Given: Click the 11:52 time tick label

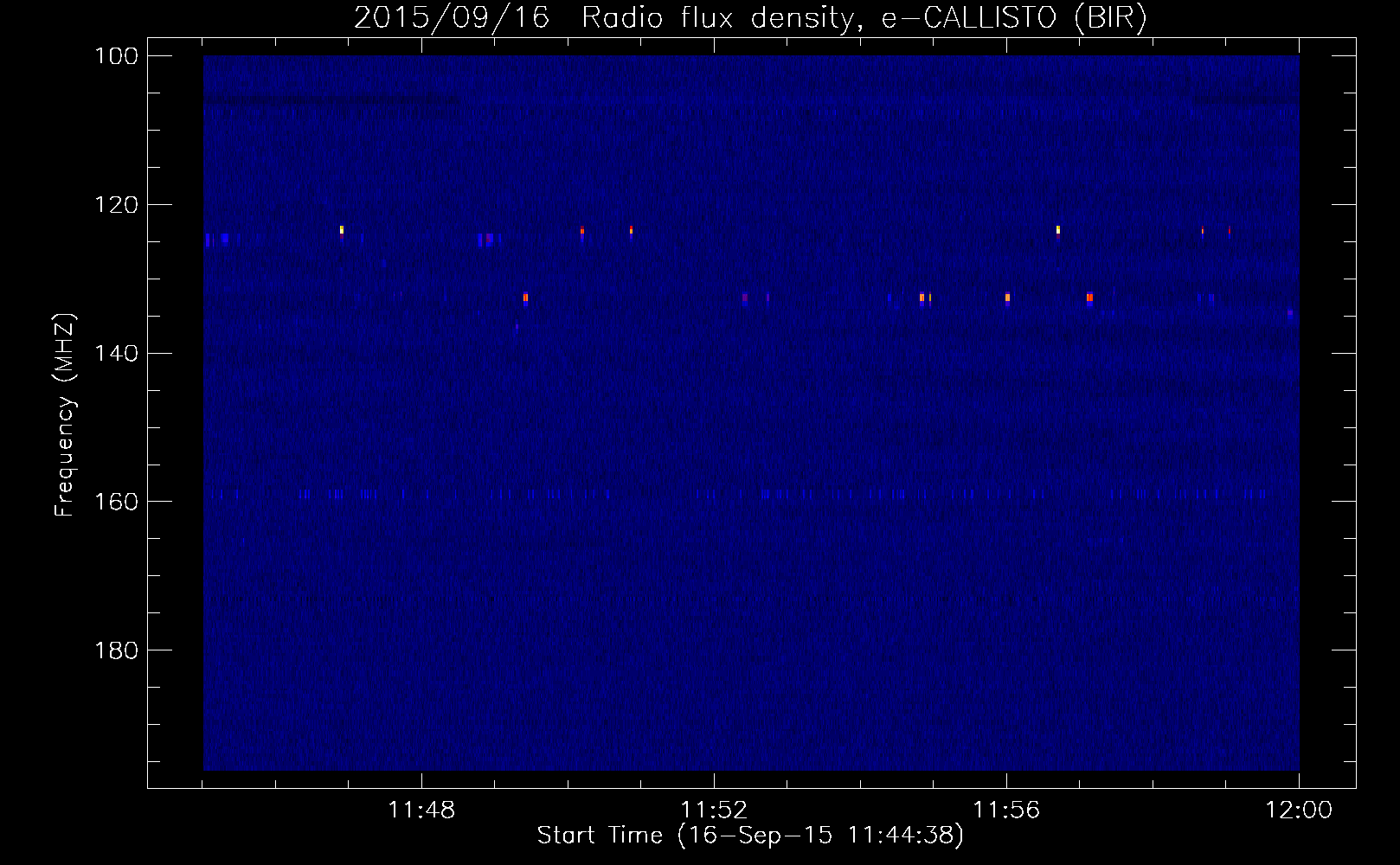Looking at the screenshot, I should 714,811.
